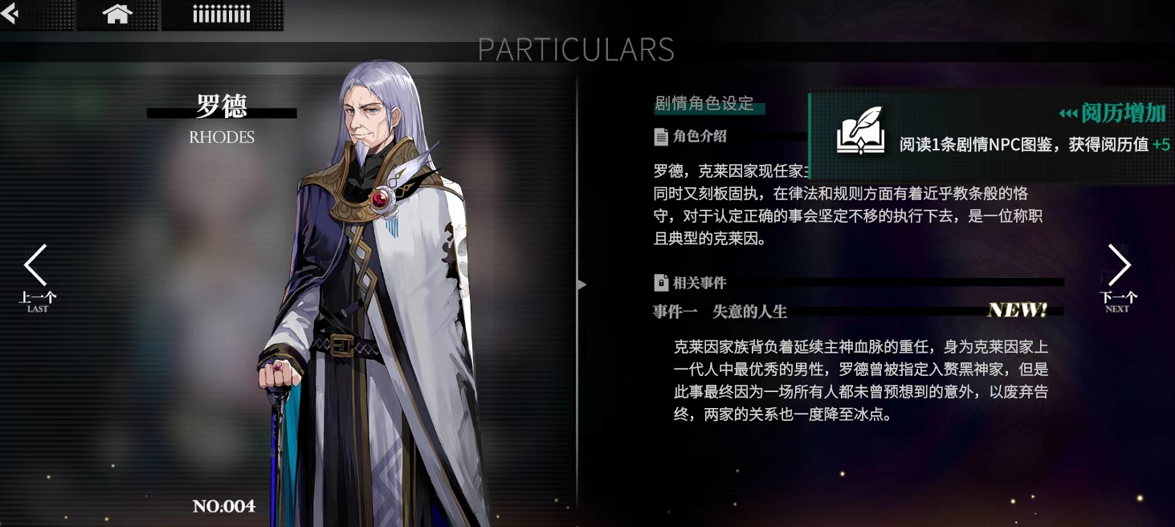Click the 相关事件 clipboard icon
The width and height of the screenshot is (1175, 527).
tap(660, 283)
